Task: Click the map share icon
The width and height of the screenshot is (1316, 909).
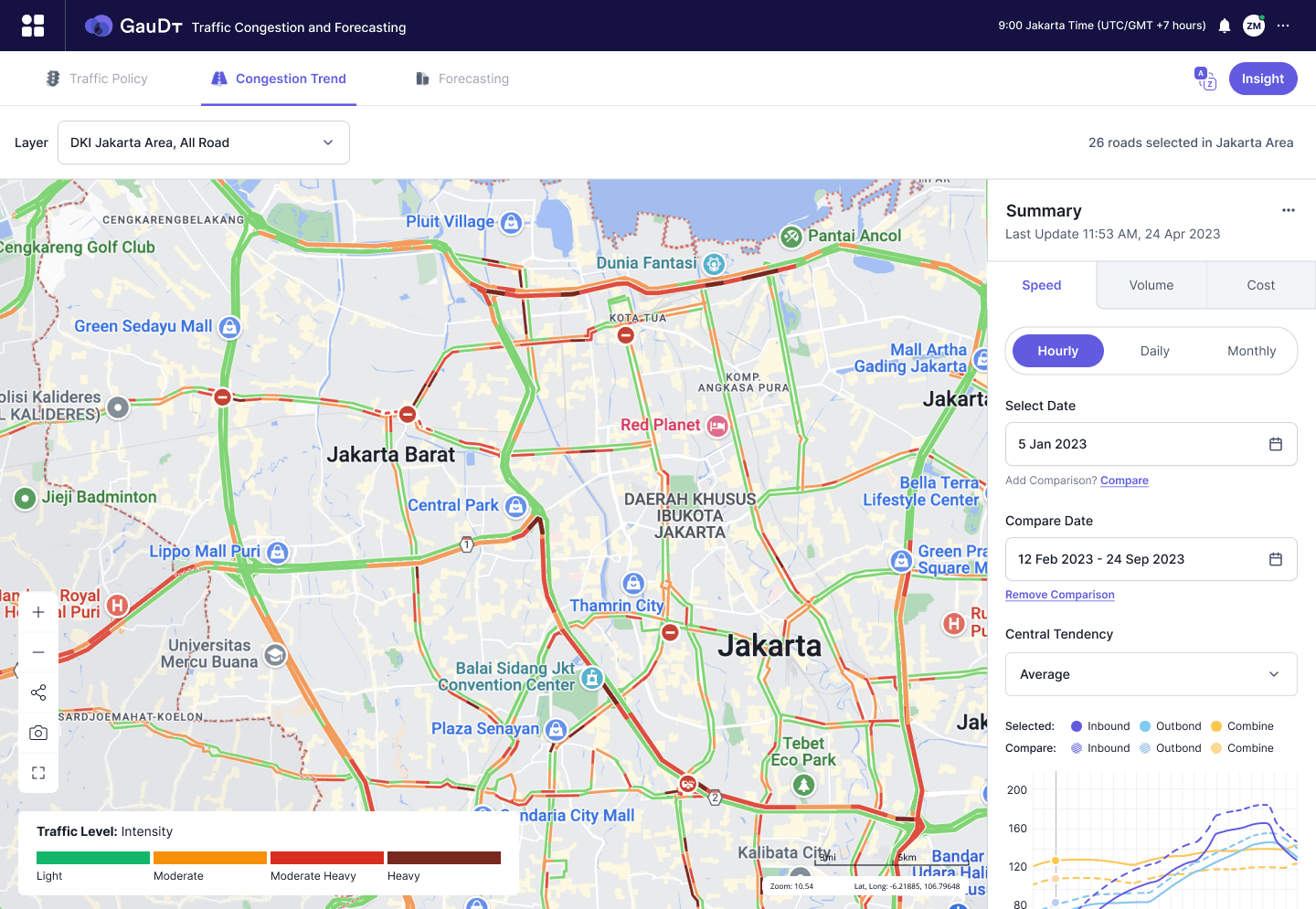Action: pyautogui.click(x=38, y=692)
